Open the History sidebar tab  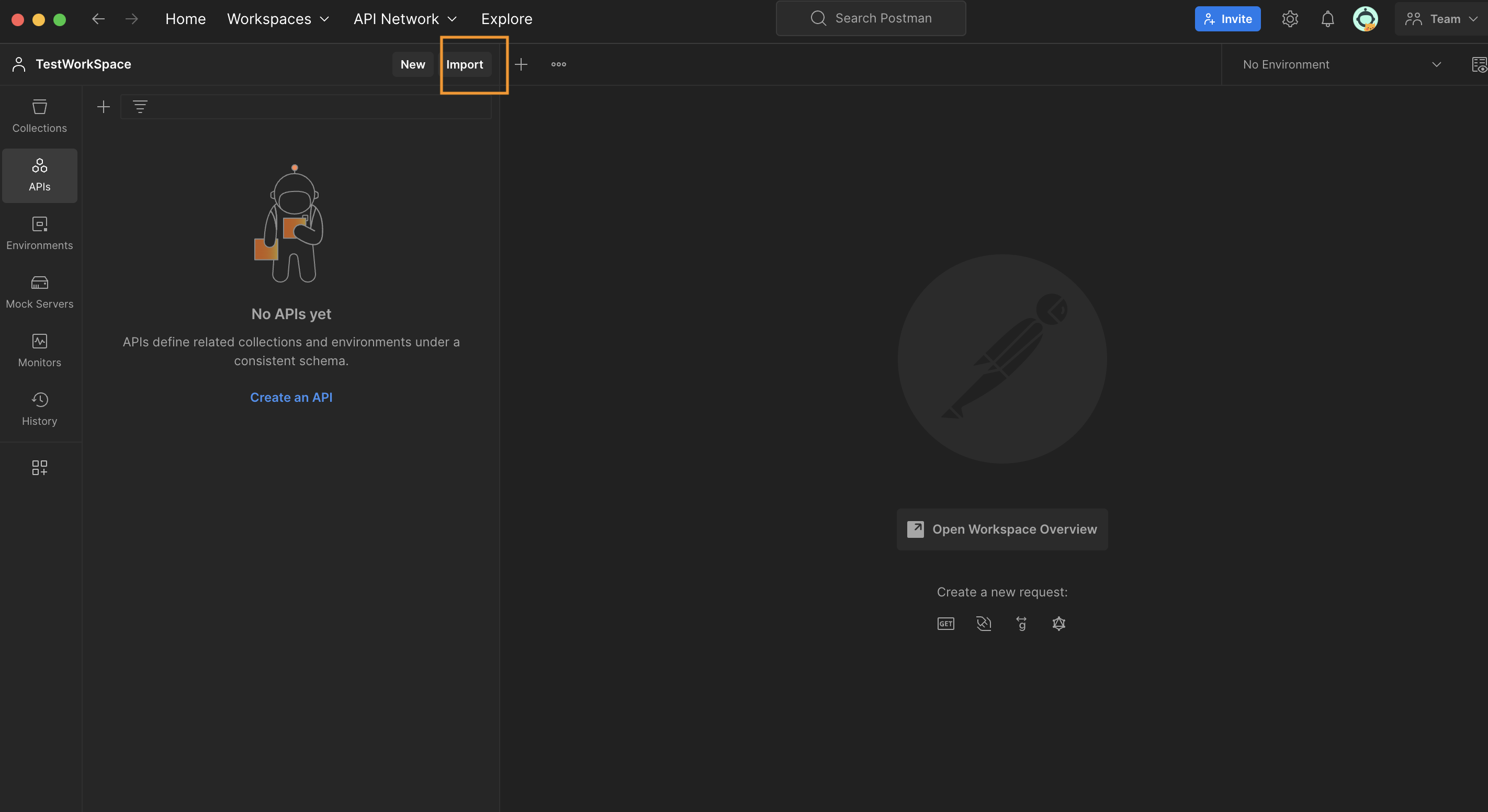(x=39, y=410)
